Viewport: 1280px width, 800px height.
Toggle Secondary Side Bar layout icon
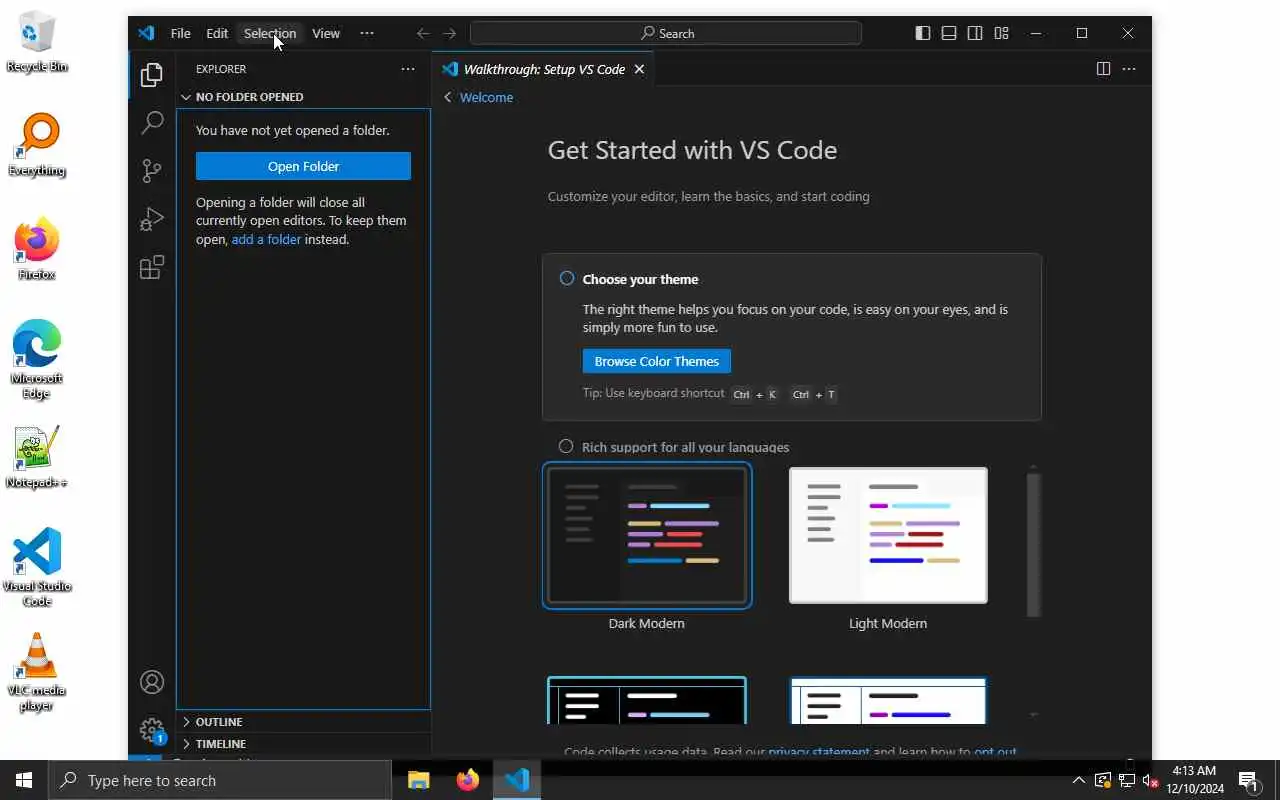(x=975, y=33)
